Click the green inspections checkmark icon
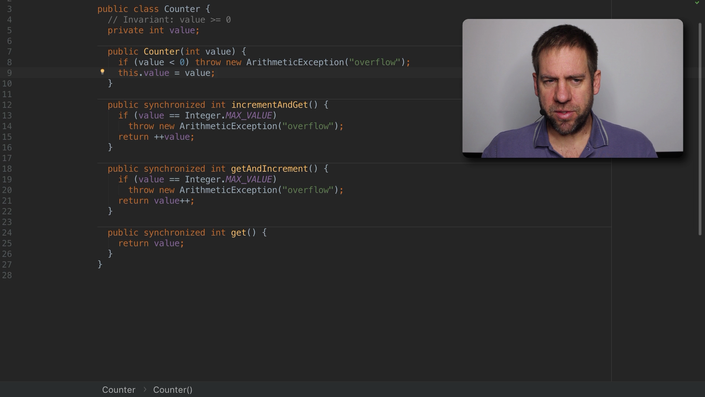 (696, 2)
